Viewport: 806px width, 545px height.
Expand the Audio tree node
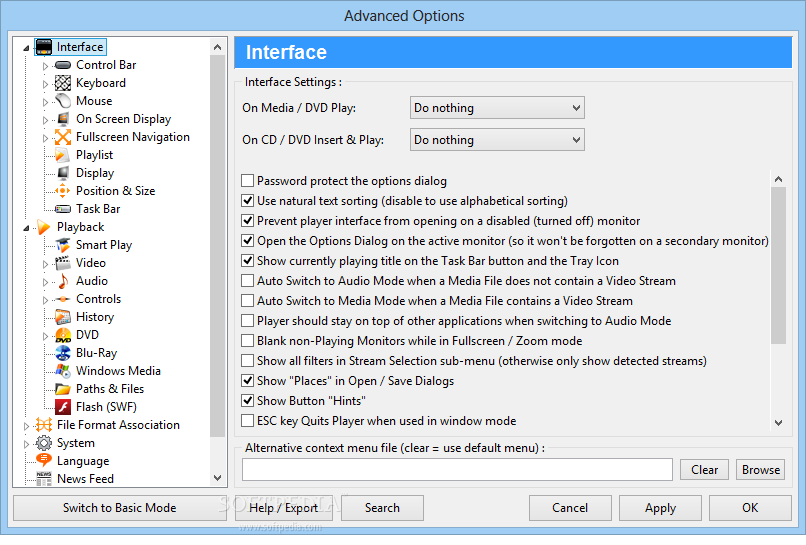[x=45, y=282]
